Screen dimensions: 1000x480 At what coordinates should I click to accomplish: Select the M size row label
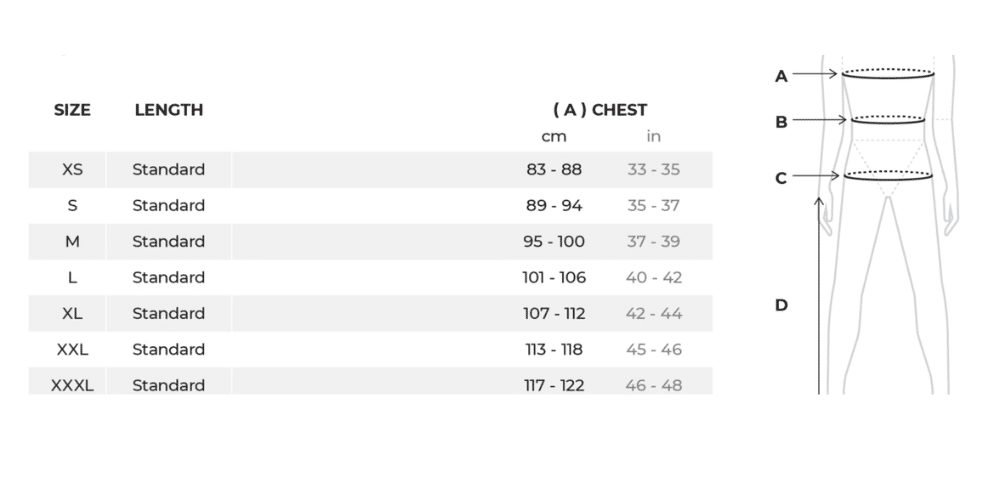pyautogui.click(x=72, y=242)
